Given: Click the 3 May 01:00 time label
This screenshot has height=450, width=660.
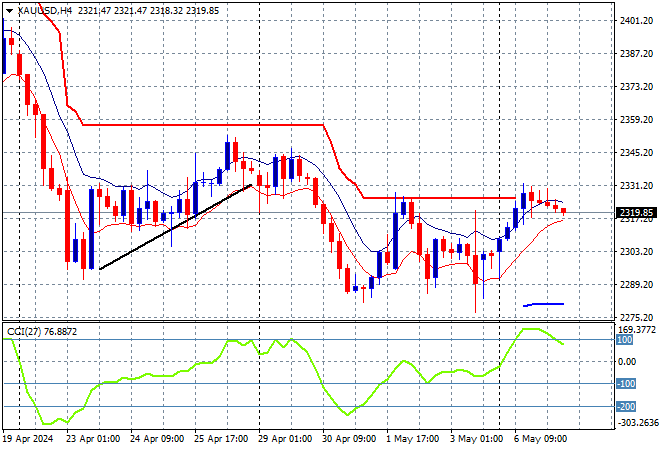Looking at the screenshot, I should pos(476,439).
